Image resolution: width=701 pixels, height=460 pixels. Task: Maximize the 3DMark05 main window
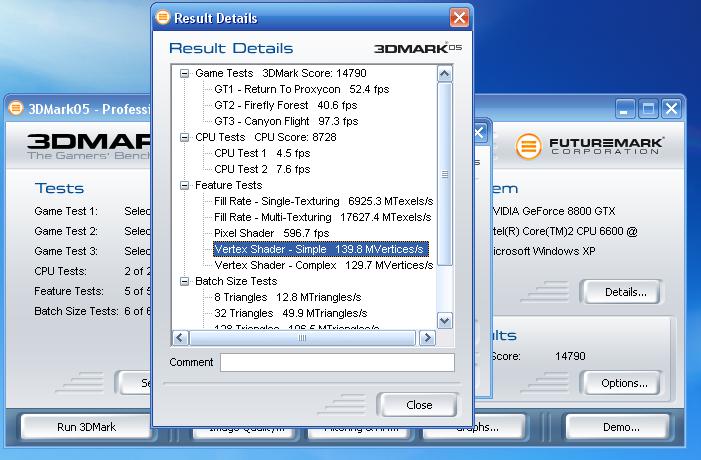click(648, 109)
